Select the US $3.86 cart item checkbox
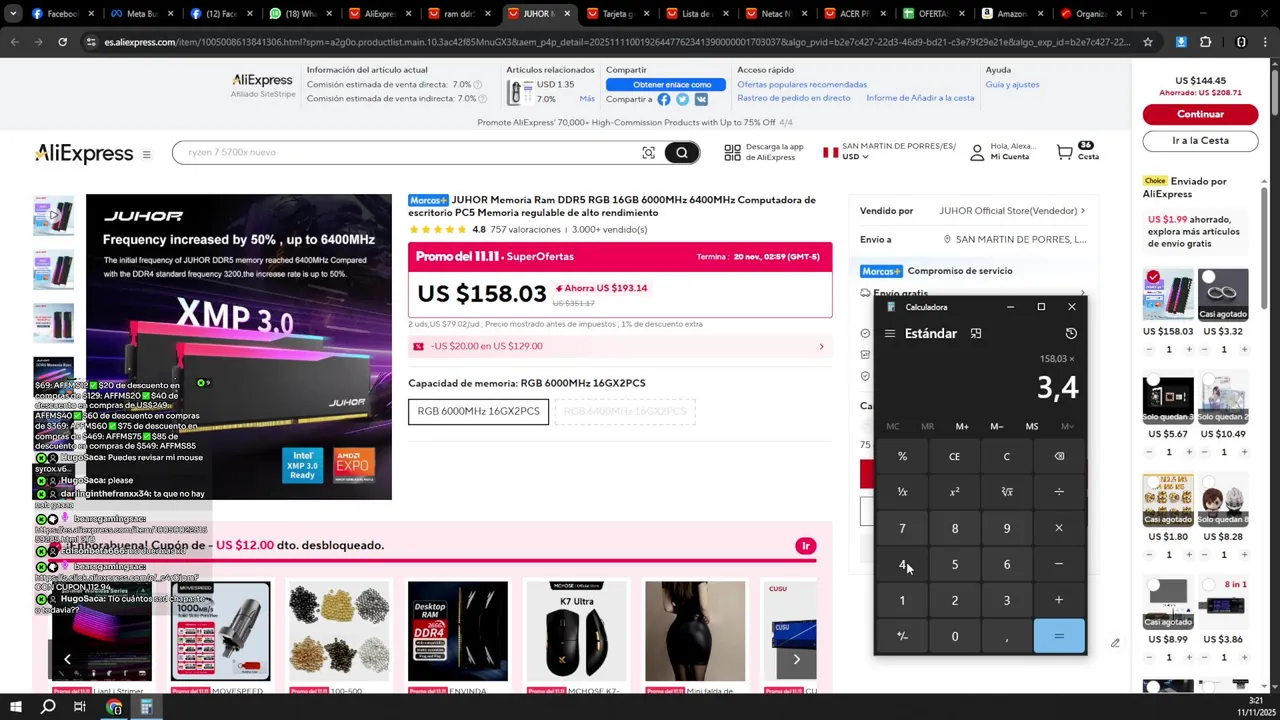This screenshot has width=1280, height=720. 1208,587
